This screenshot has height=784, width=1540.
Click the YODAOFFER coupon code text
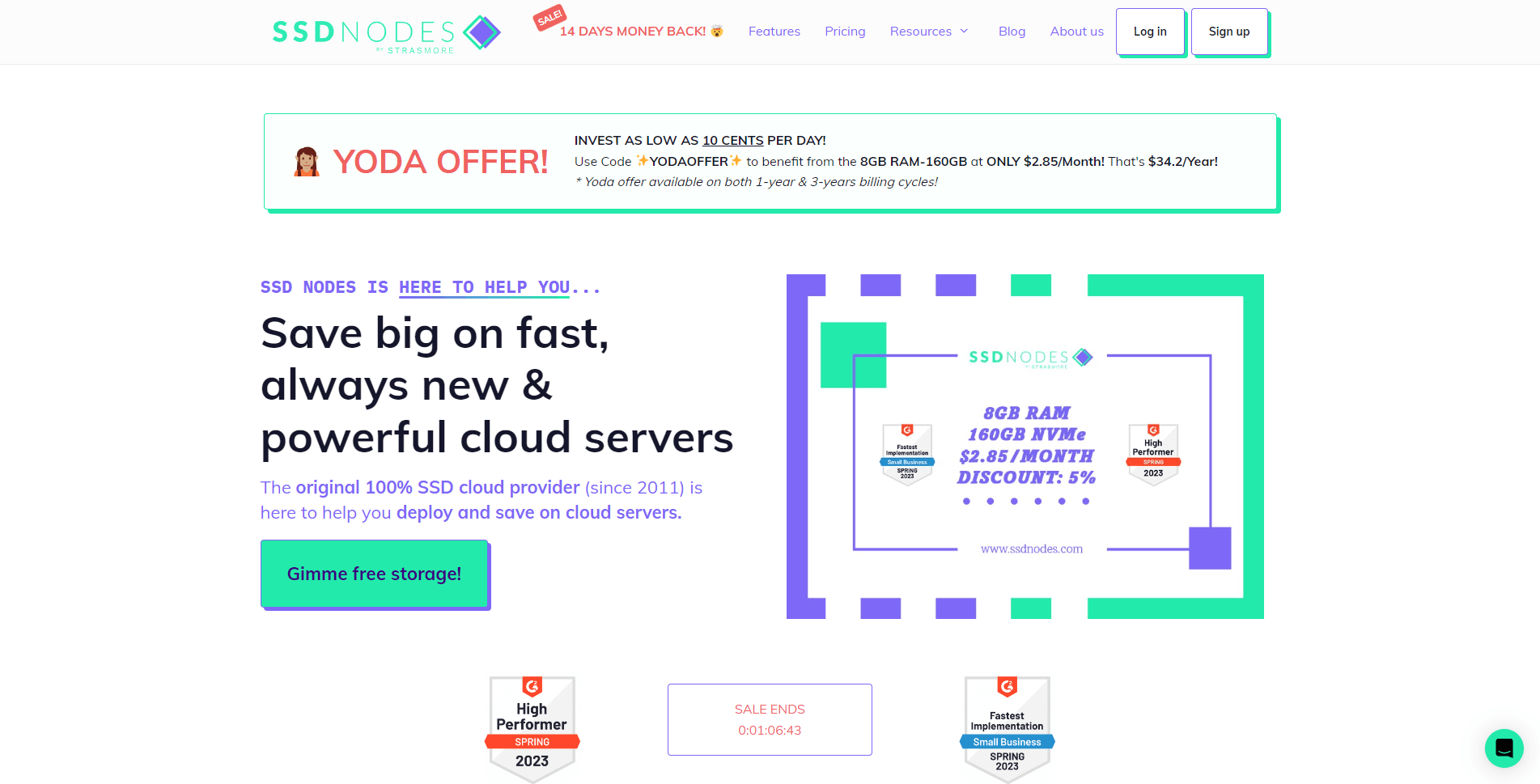click(x=689, y=161)
